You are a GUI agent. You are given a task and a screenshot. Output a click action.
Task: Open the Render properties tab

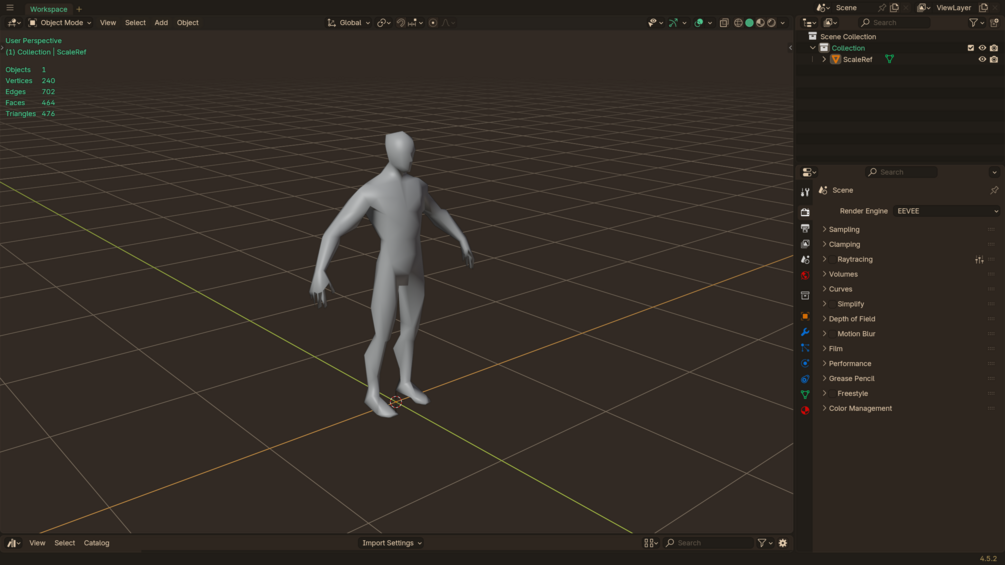click(x=805, y=212)
